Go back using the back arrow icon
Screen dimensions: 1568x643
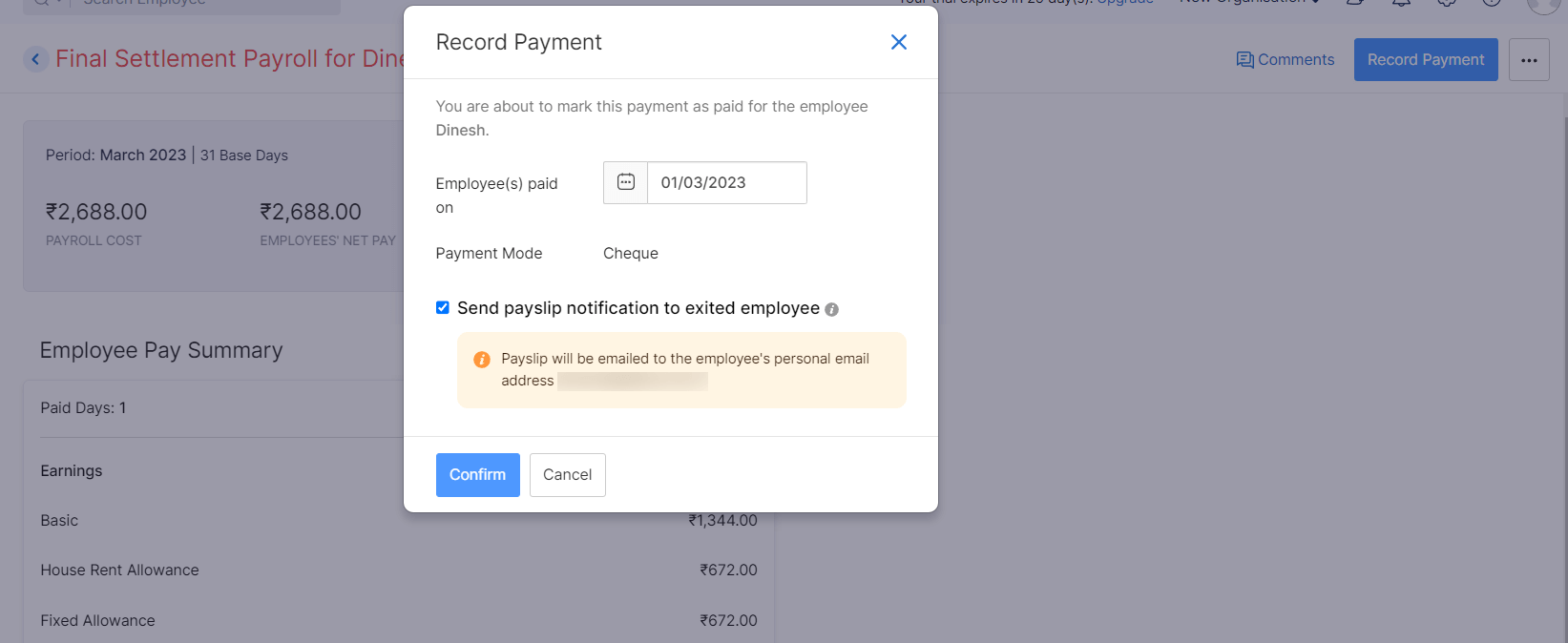tap(35, 59)
